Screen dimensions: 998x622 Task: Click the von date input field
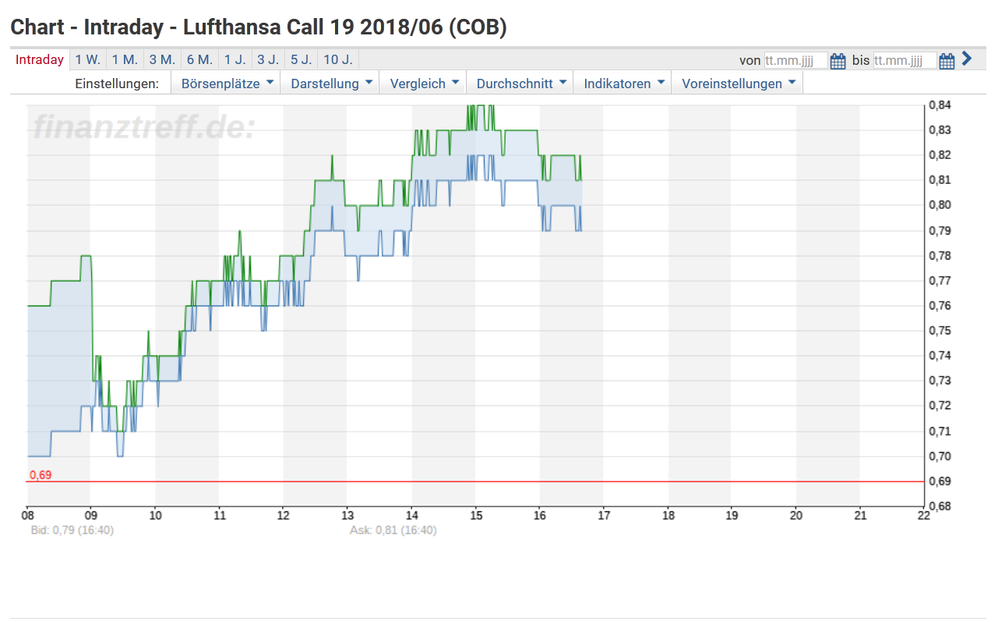pos(795,60)
